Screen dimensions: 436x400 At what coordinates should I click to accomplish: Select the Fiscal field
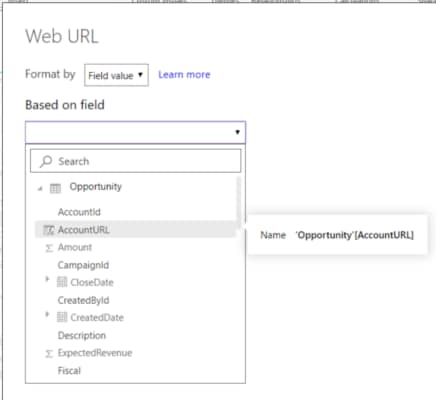tap(69, 371)
